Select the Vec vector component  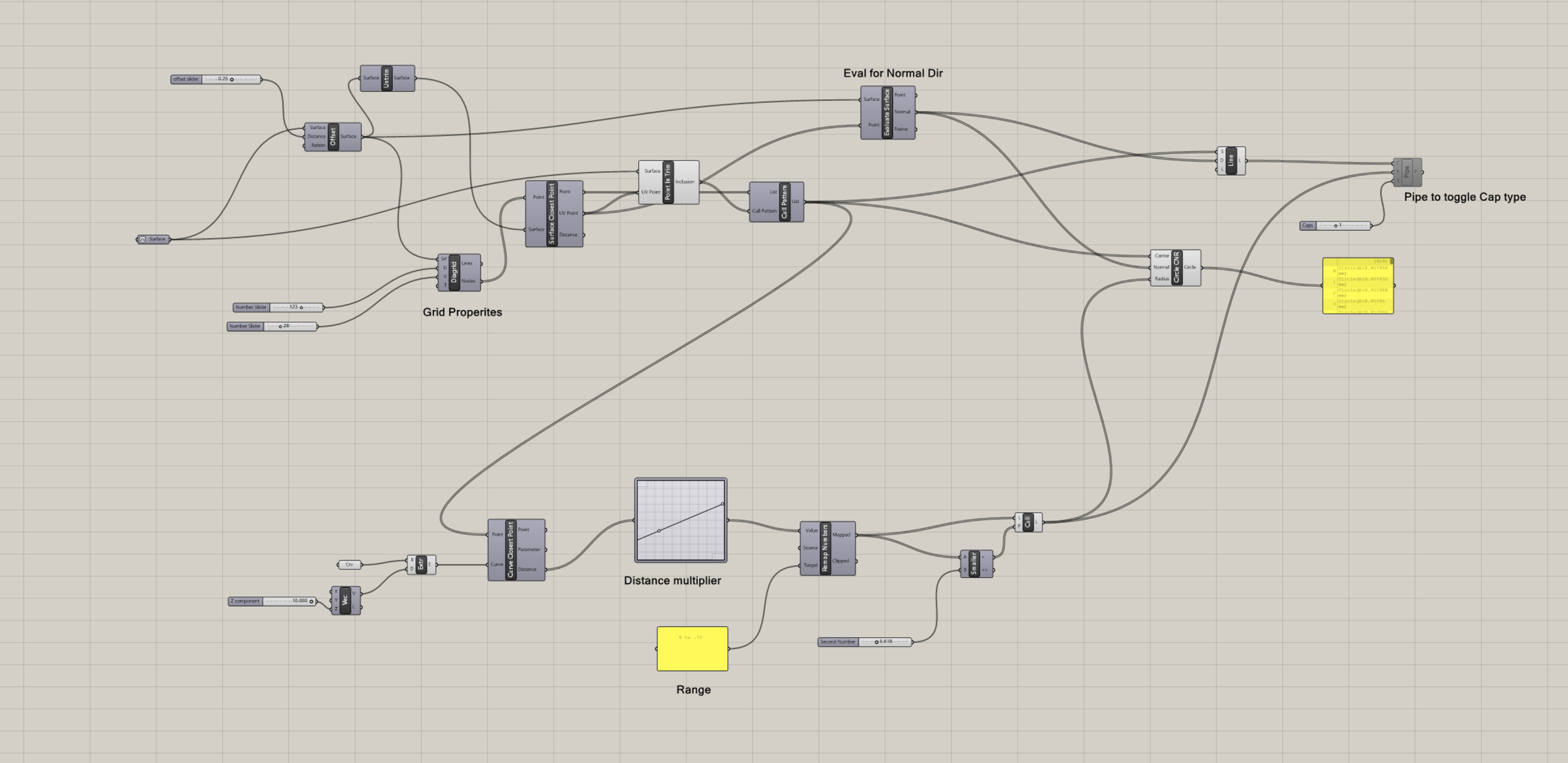click(x=345, y=601)
